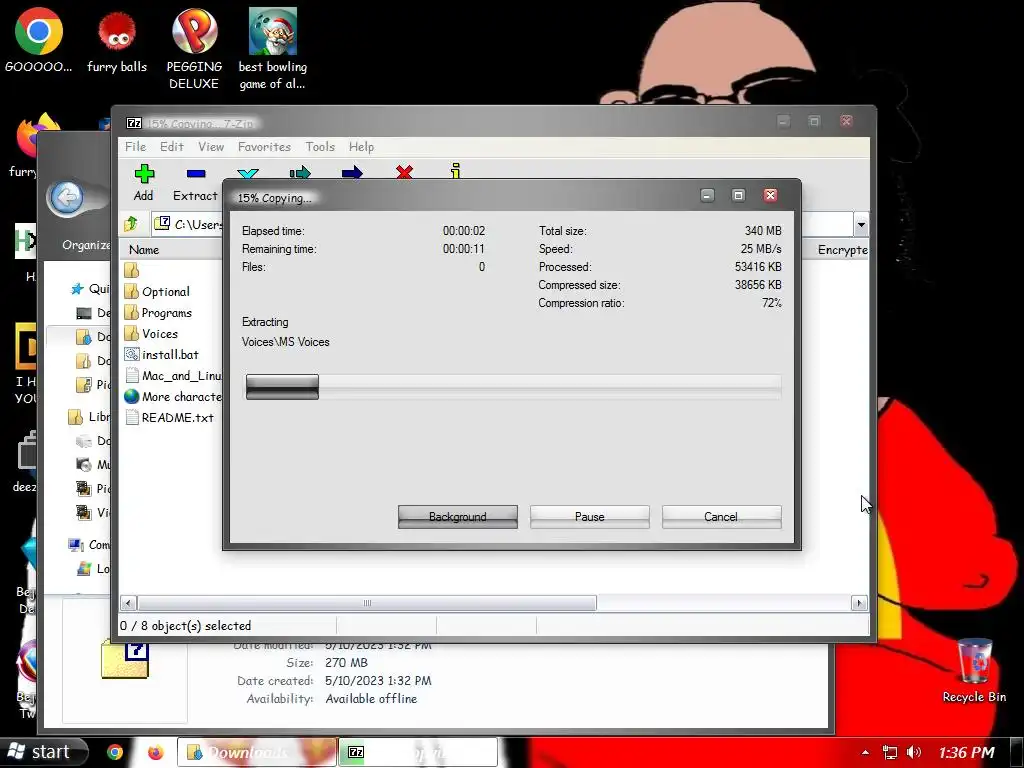Click the Cancel button
1024x768 pixels.
(x=721, y=517)
